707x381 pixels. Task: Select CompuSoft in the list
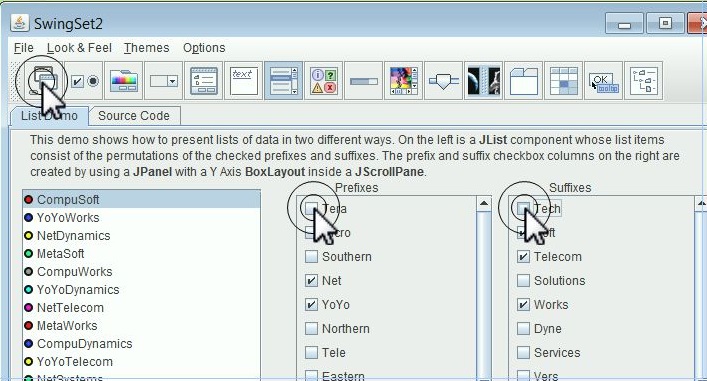(142, 199)
